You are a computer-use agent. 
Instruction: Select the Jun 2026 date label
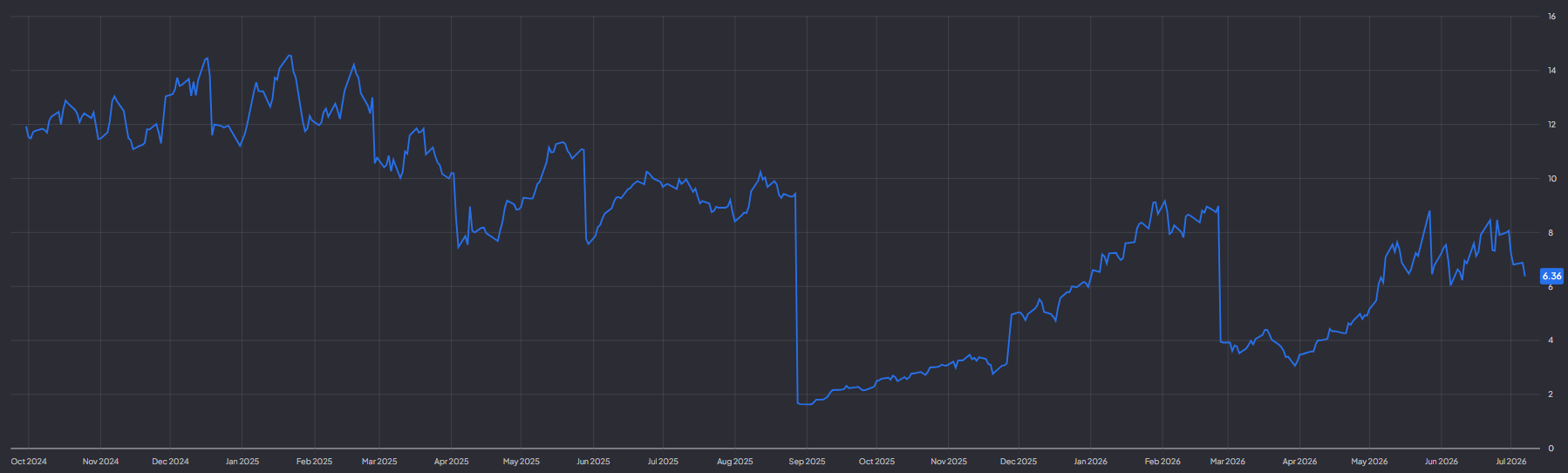(1442, 462)
